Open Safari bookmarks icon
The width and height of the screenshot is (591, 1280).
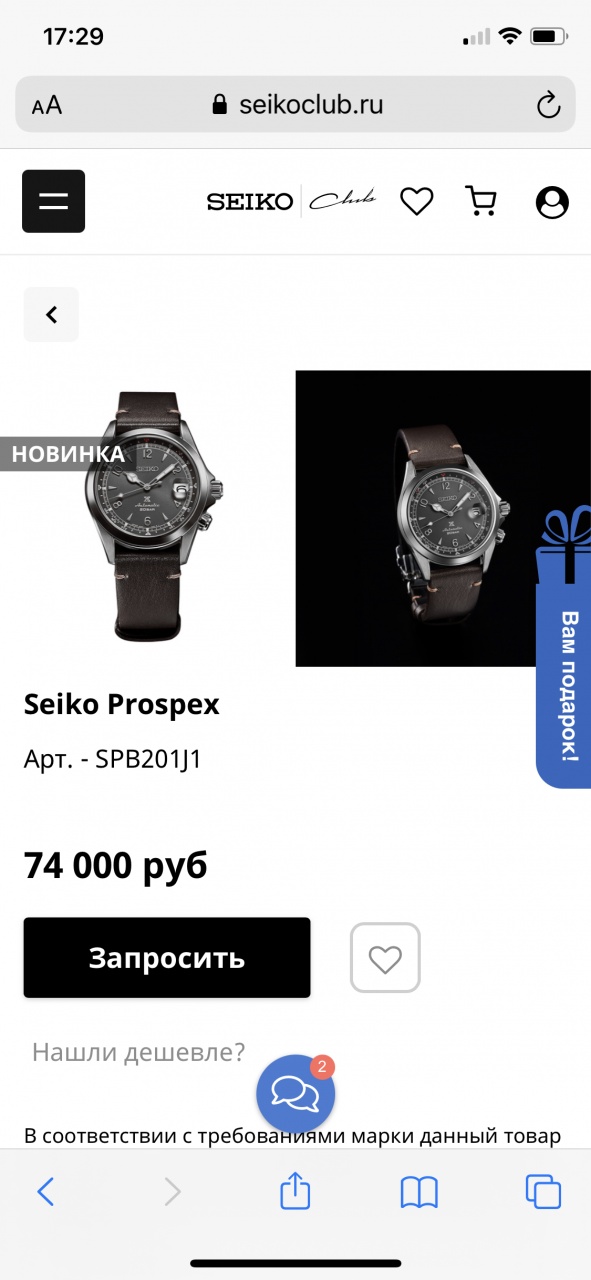[x=419, y=1191]
